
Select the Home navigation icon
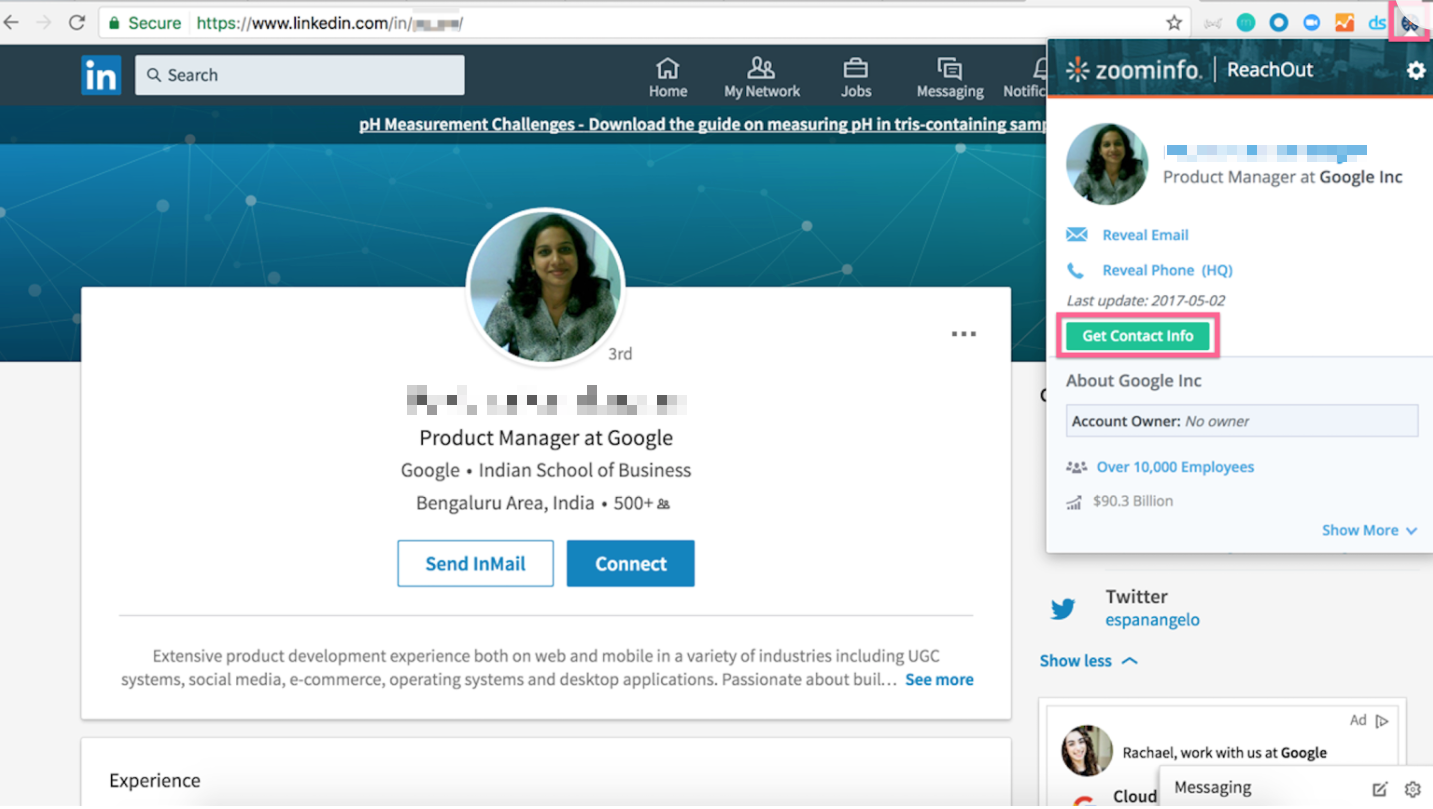(667, 68)
